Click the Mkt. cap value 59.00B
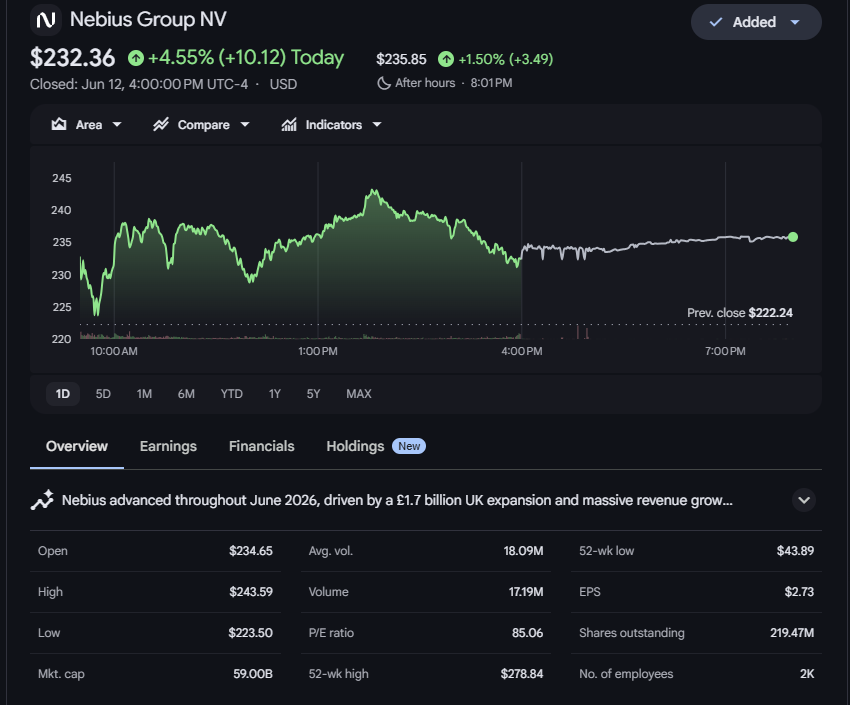Image resolution: width=850 pixels, height=705 pixels. [253, 674]
